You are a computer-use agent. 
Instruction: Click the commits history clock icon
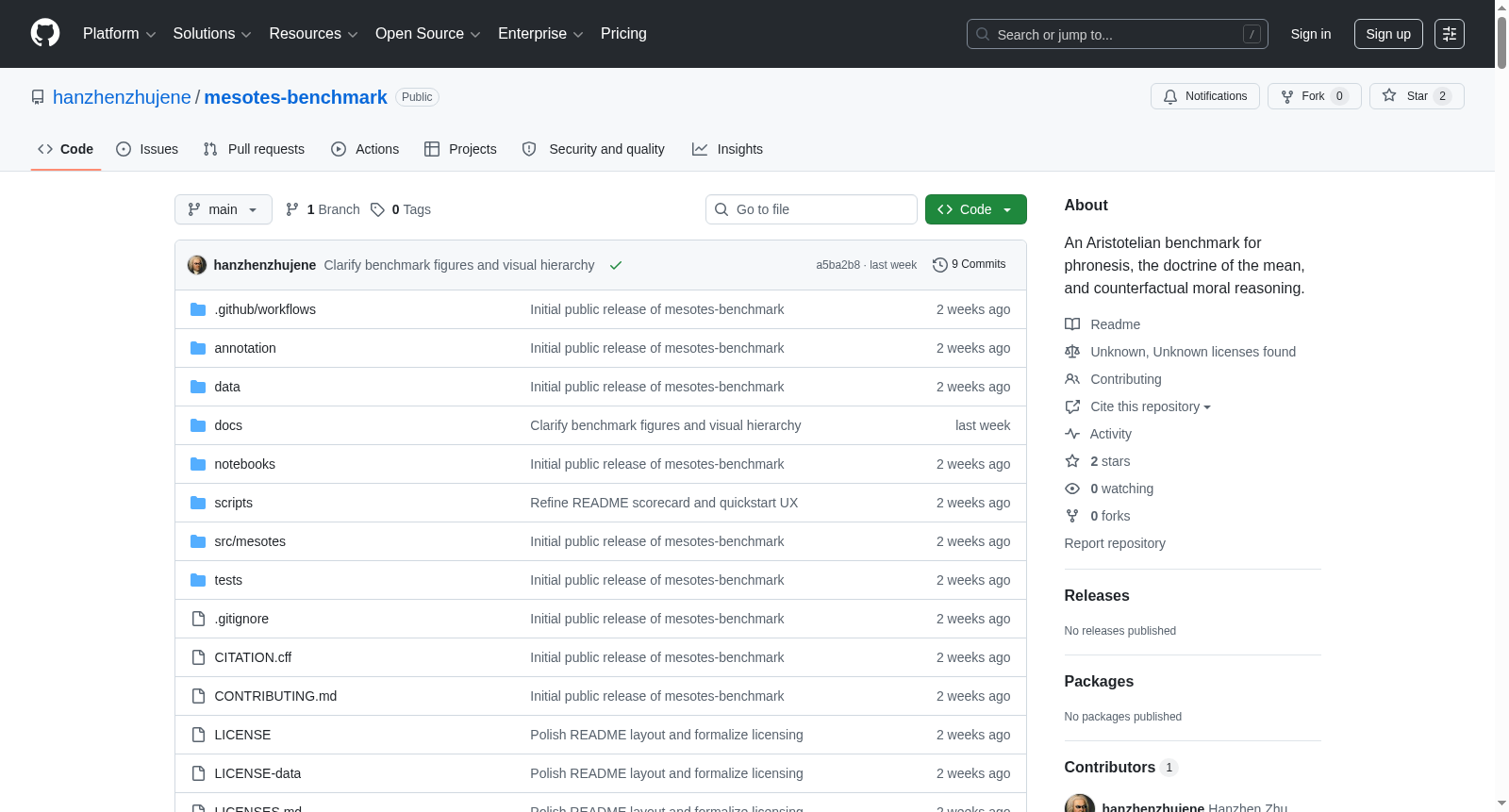coord(939,265)
